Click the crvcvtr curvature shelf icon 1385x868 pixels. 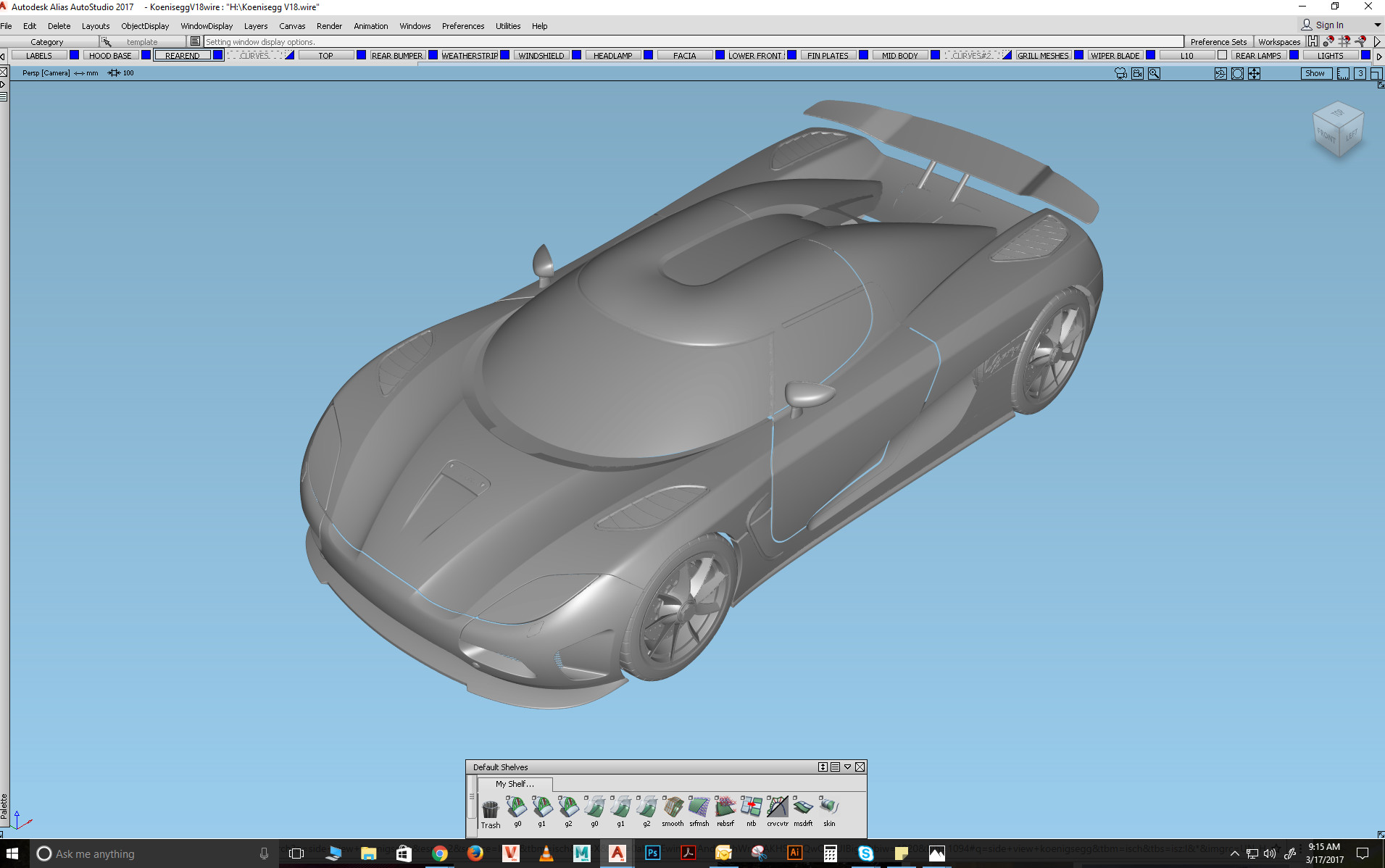pos(777,807)
